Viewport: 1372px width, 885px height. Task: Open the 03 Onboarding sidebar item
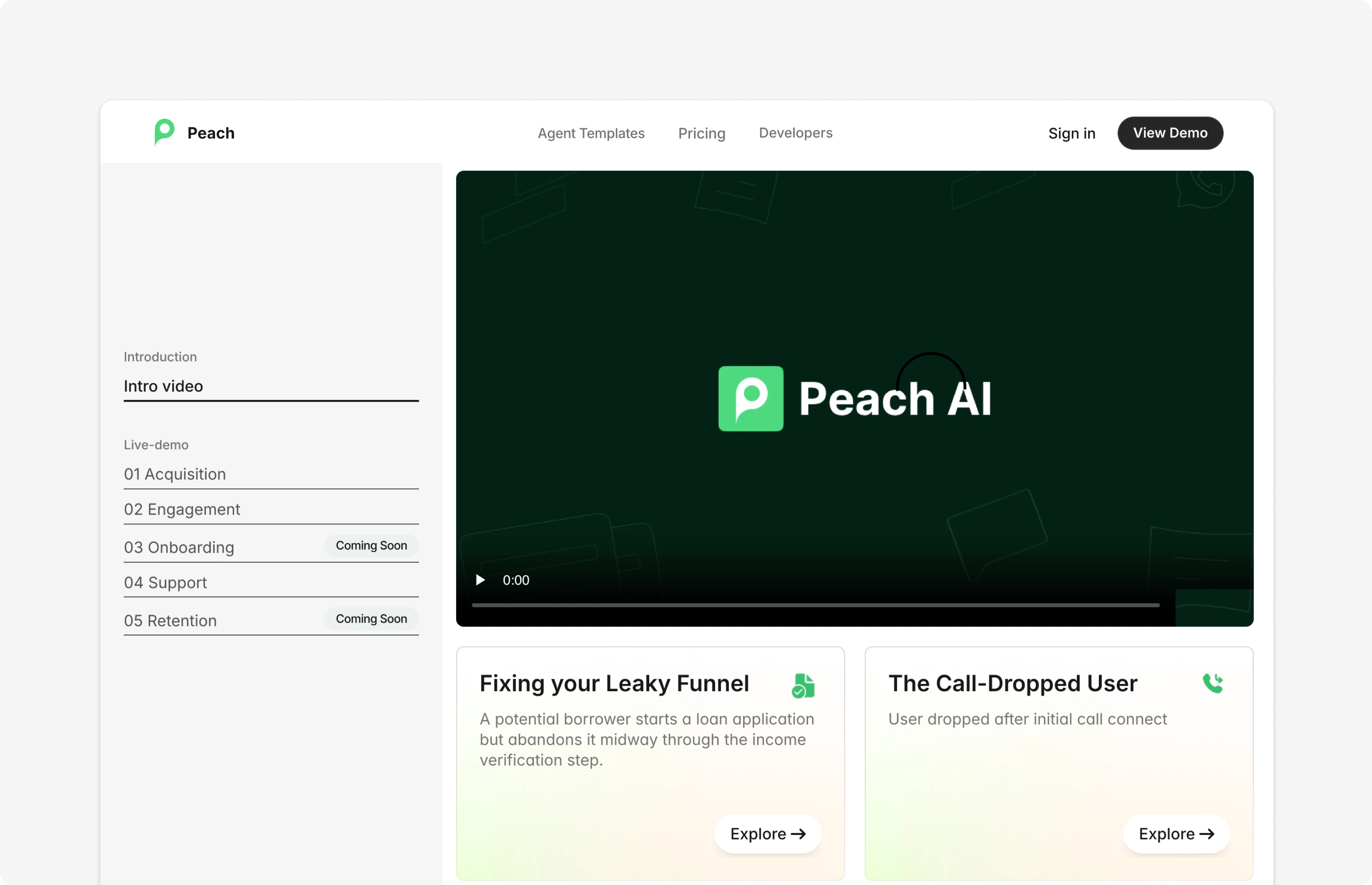[x=179, y=547]
